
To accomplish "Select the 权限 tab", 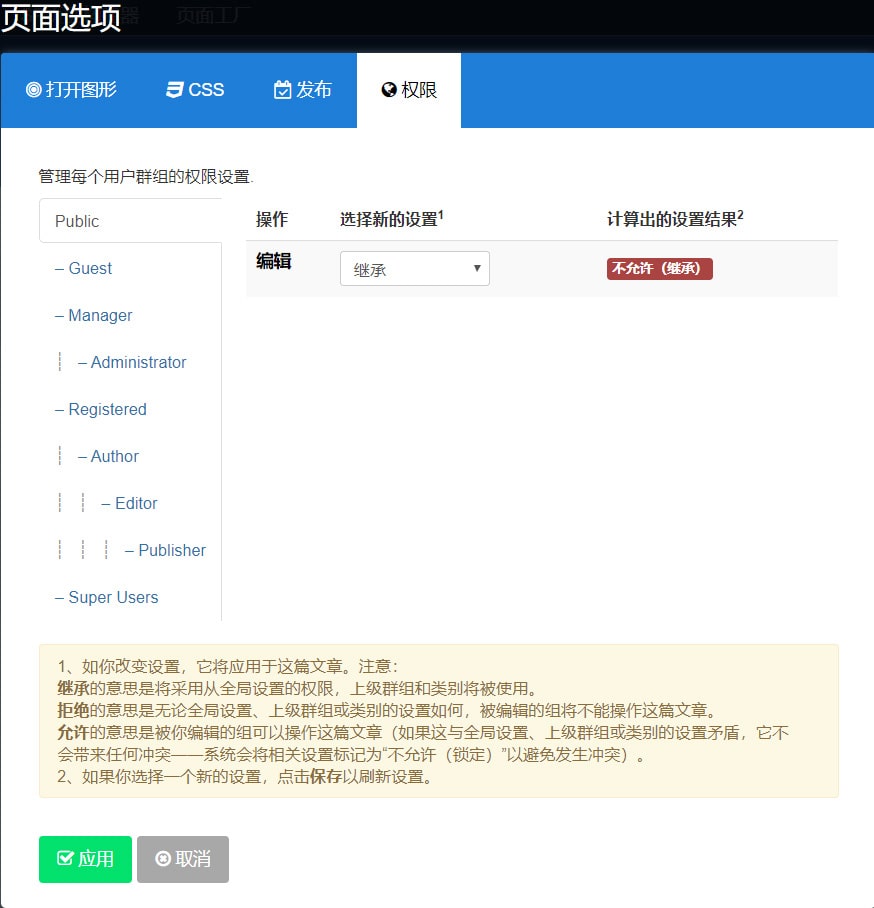I will point(409,90).
